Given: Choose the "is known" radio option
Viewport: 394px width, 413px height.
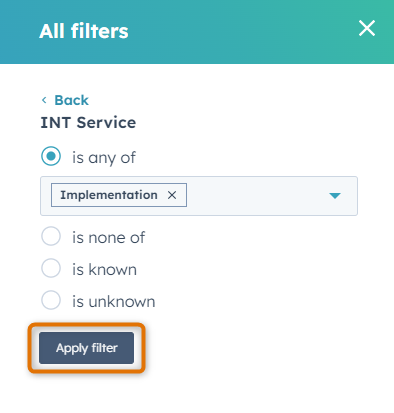Looking at the screenshot, I should coord(51,268).
